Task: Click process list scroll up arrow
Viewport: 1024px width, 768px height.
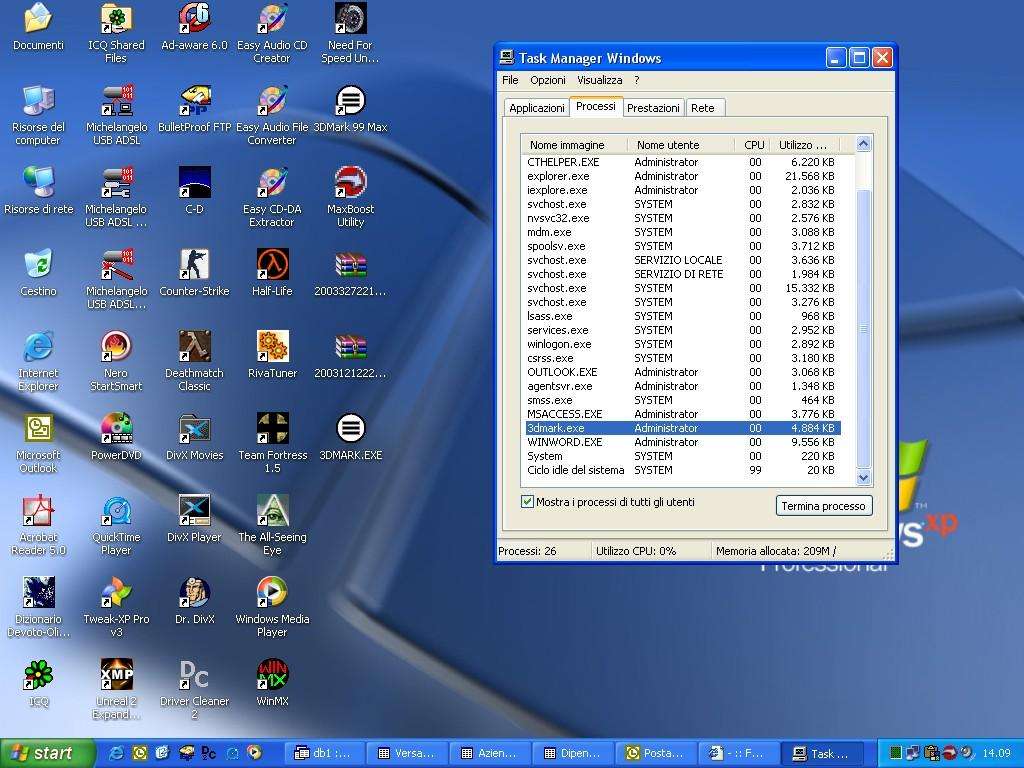Action: click(863, 144)
